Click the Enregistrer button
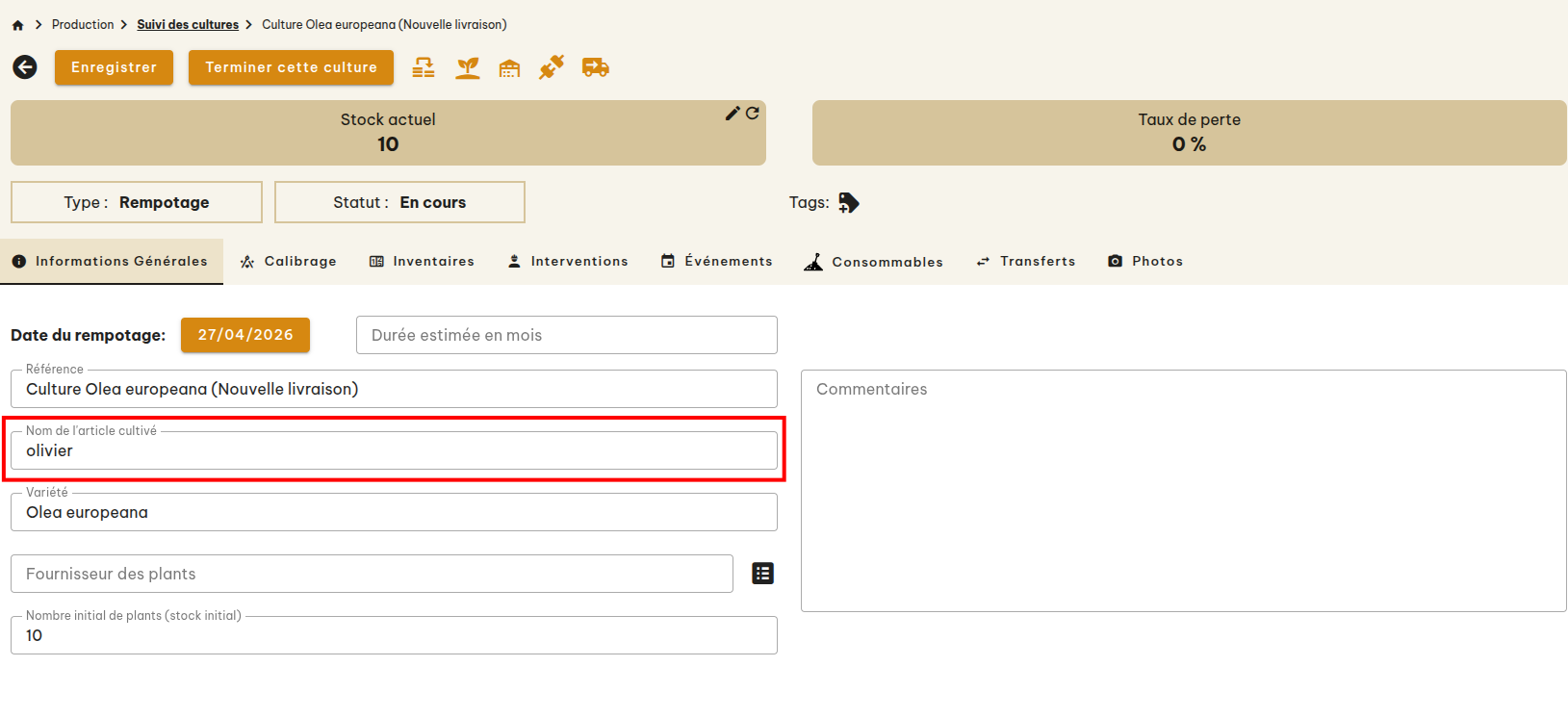Image resolution: width=1568 pixels, height=718 pixels. click(x=114, y=67)
